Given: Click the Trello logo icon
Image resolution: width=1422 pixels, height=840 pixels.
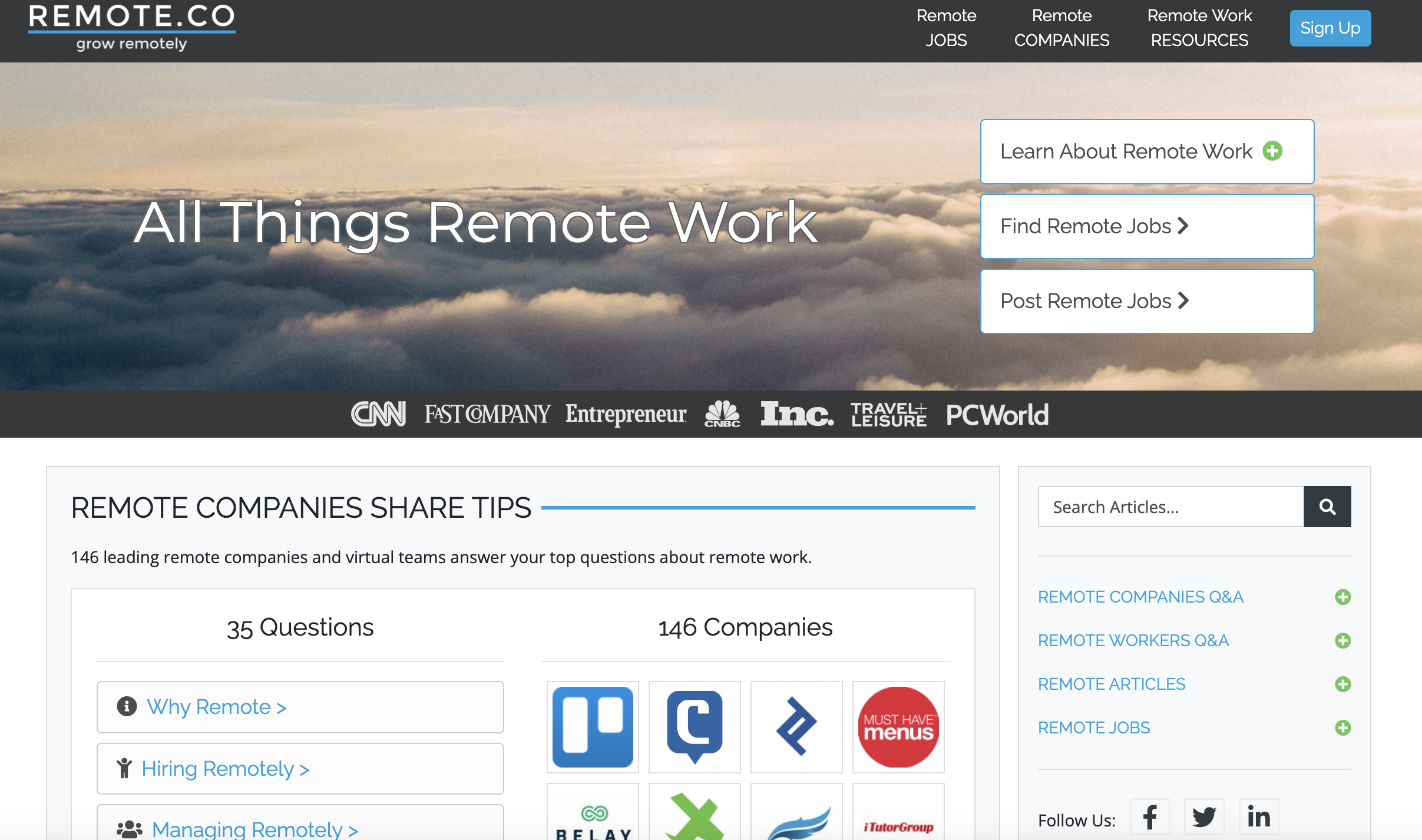Looking at the screenshot, I should pyautogui.click(x=594, y=727).
